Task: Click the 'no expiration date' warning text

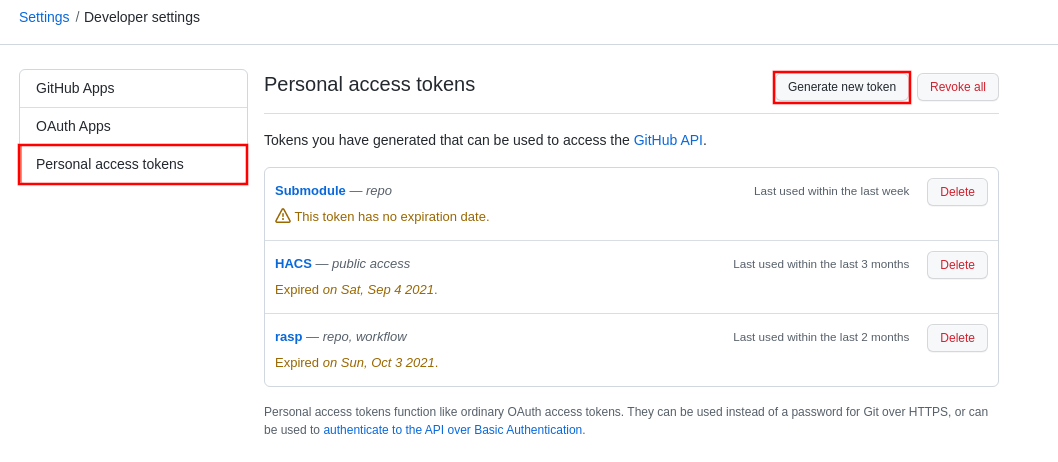Action: pos(392,216)
